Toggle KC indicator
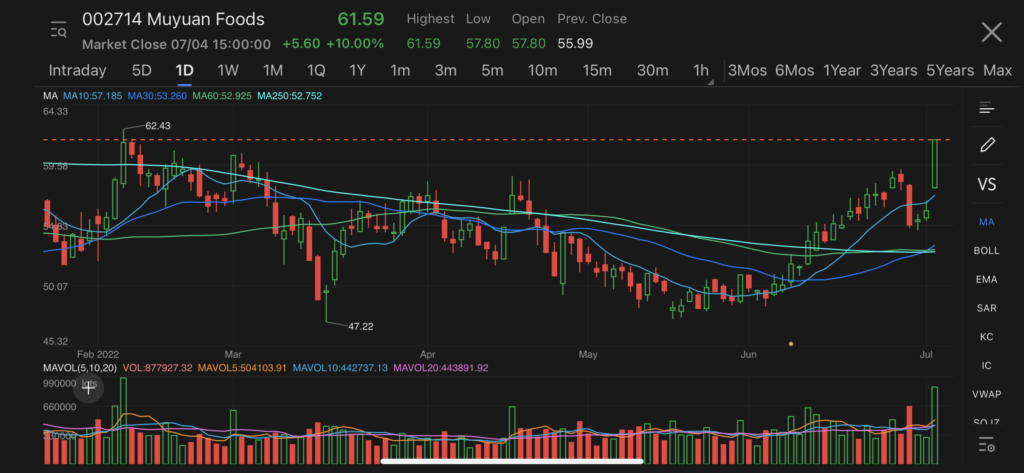This screenshot has width=1024, height=473. [x=986, y=336]
